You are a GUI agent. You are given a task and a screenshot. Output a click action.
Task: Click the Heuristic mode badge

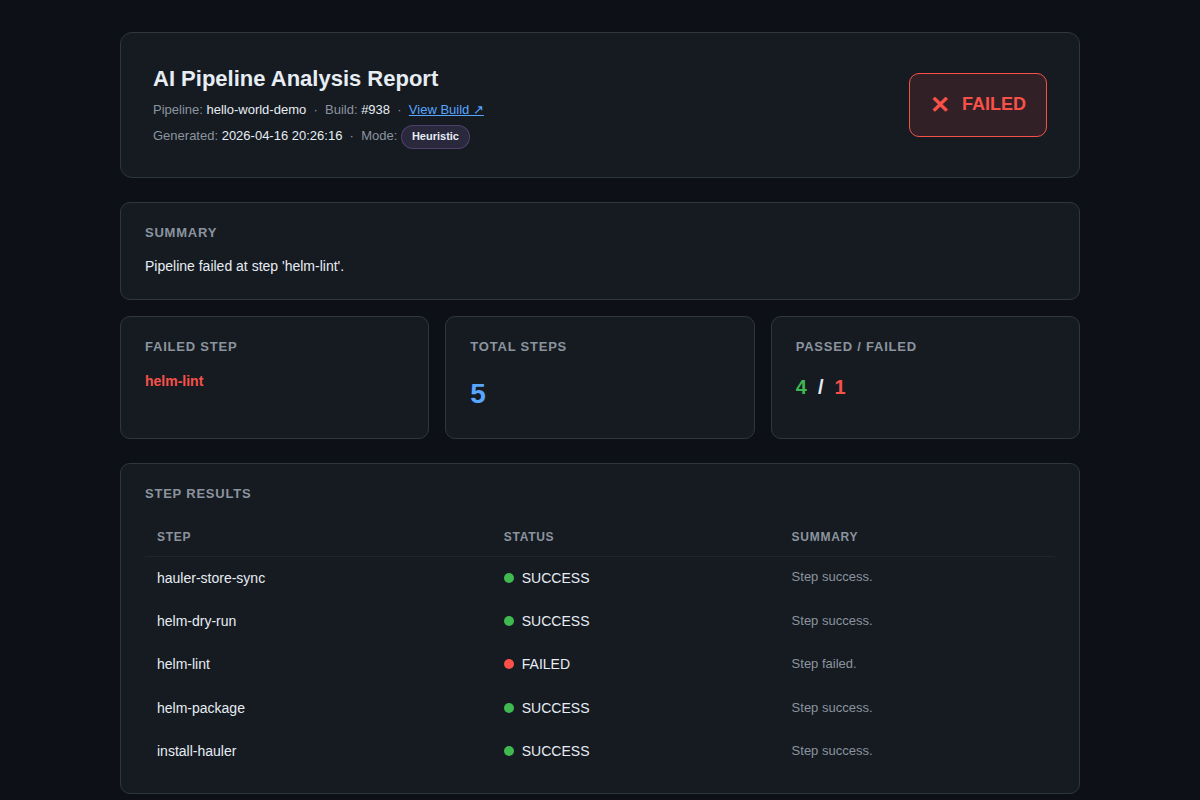(x=435, y=136)
